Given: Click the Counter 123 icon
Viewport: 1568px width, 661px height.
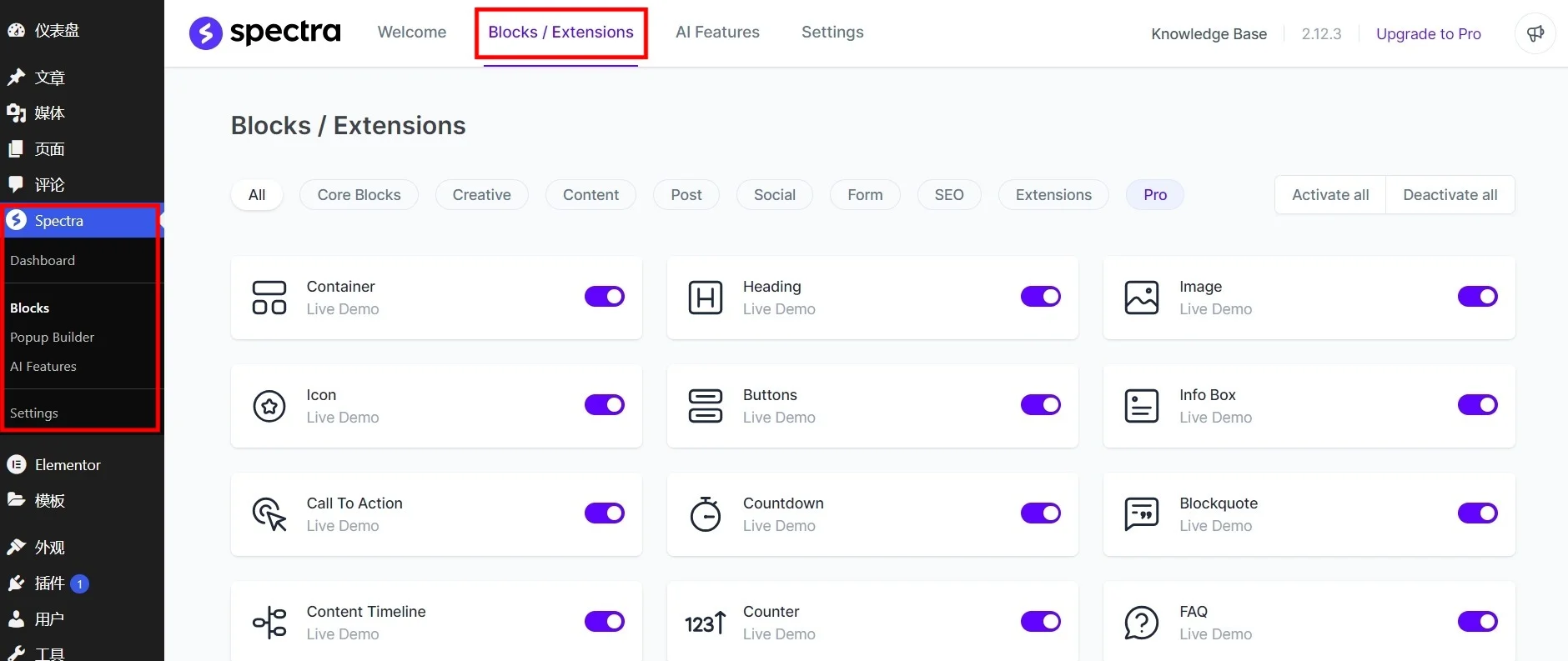Looking at the screenshot, I should tap(706, 623).
